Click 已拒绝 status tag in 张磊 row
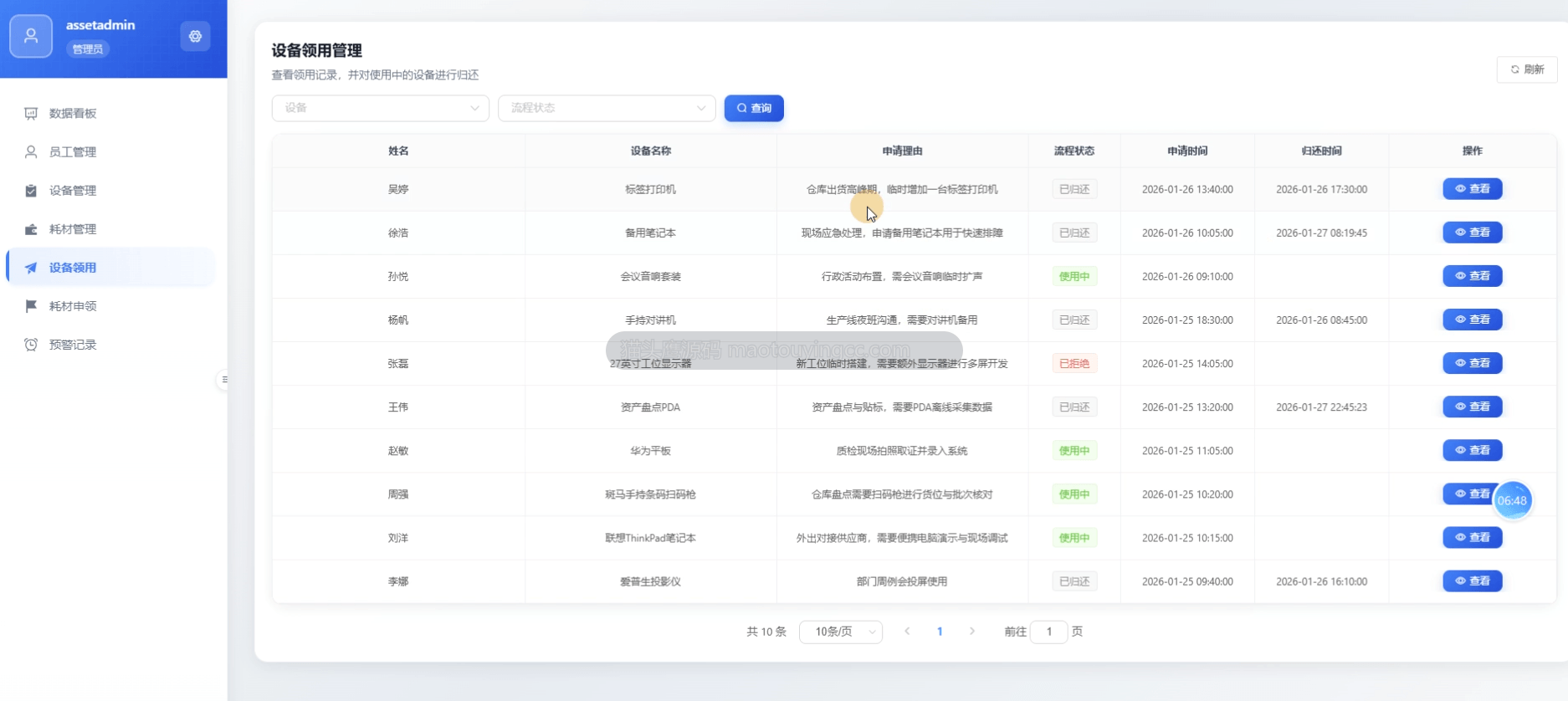This screenshot has width=1568, height=701. pos(1074,363)
